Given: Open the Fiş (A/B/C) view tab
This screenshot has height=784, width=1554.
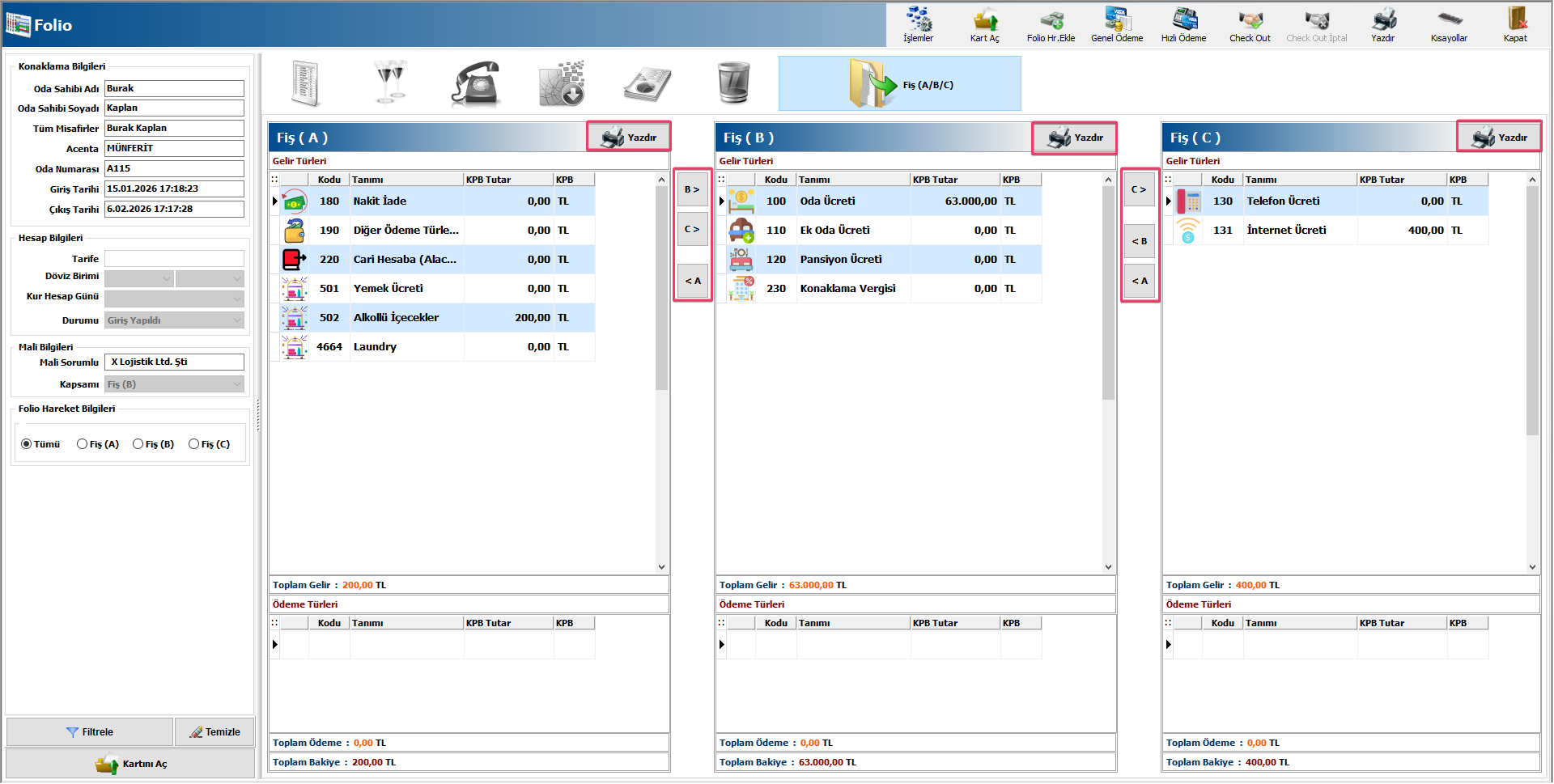Looking at the screenshot, I should tap(899, 84).
